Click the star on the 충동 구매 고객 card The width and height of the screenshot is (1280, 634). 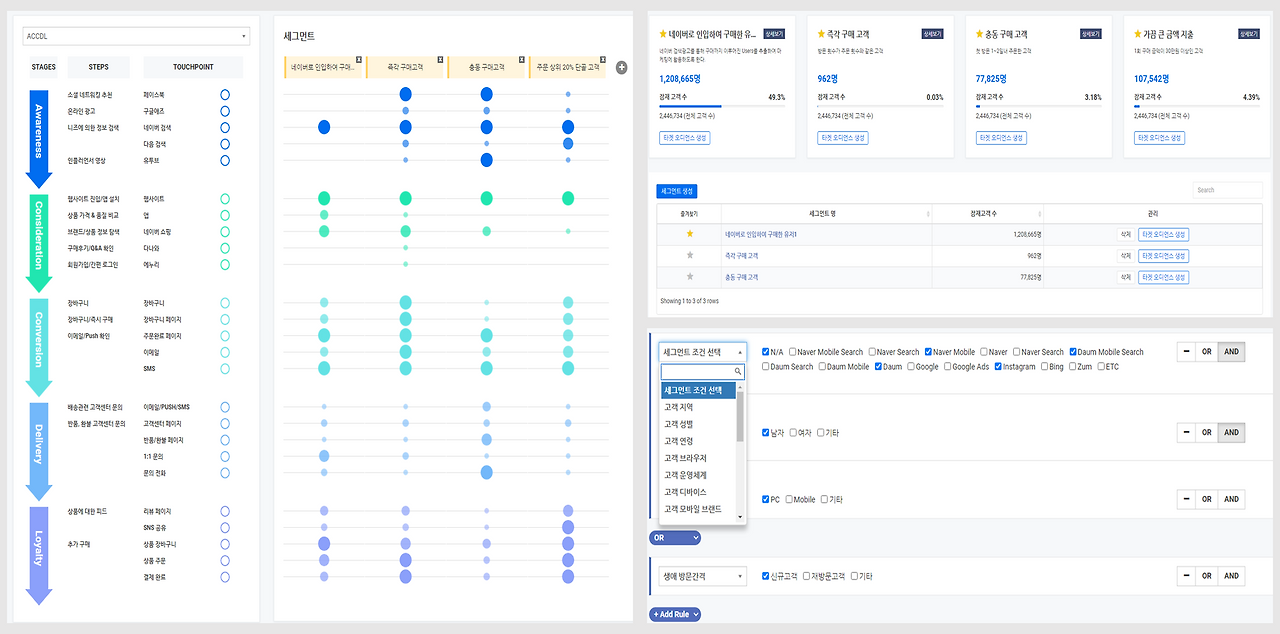click(980, 34)
